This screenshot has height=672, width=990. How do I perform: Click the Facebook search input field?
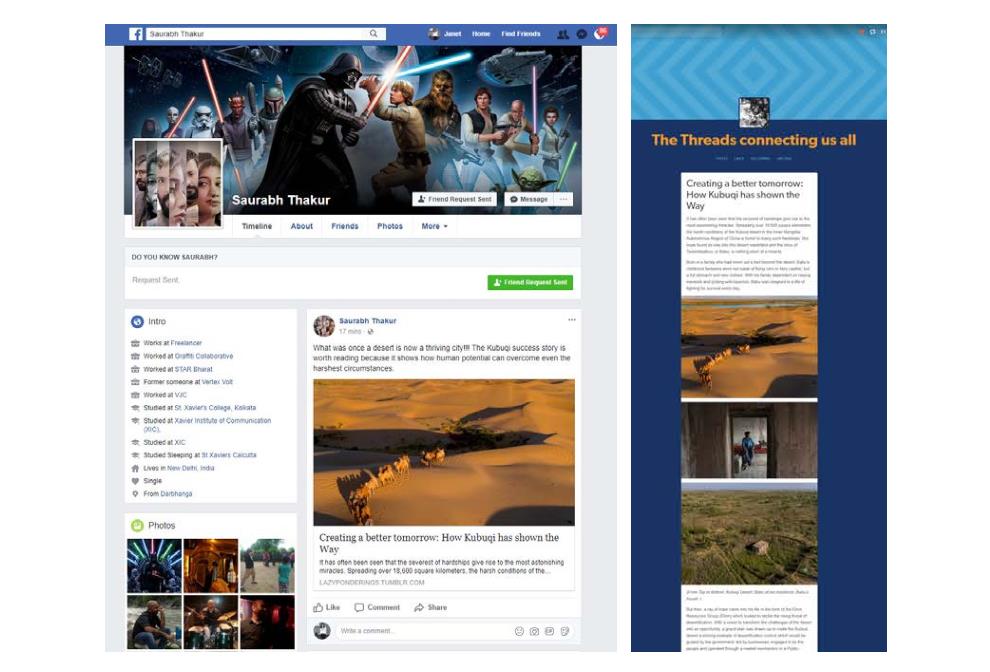pos(257,33)
